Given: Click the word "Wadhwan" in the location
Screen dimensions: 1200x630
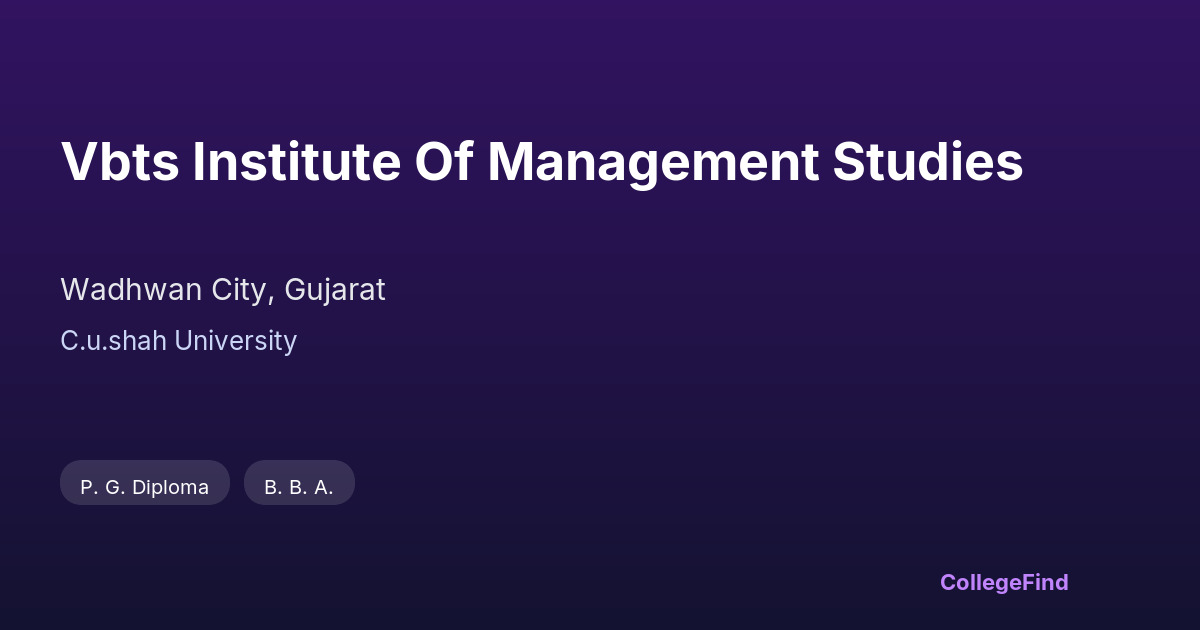Looking at the screenshot, I should [x=116, y=290].
